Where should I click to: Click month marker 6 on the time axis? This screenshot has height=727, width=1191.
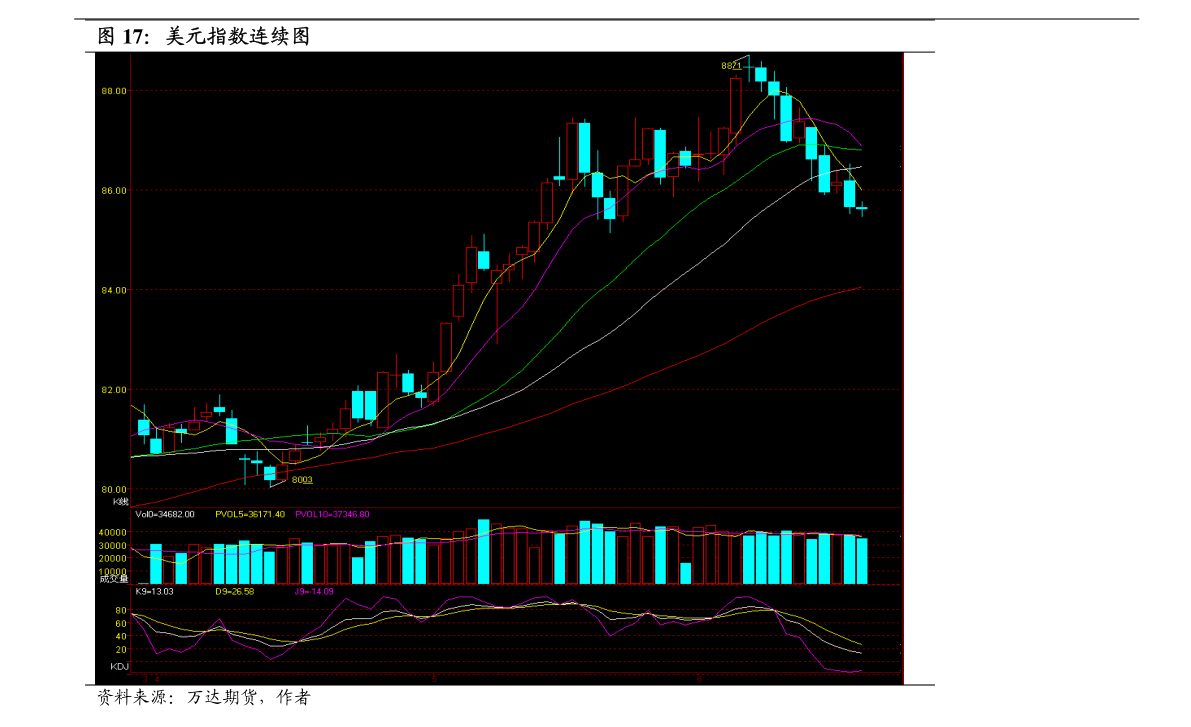point(699,678)
